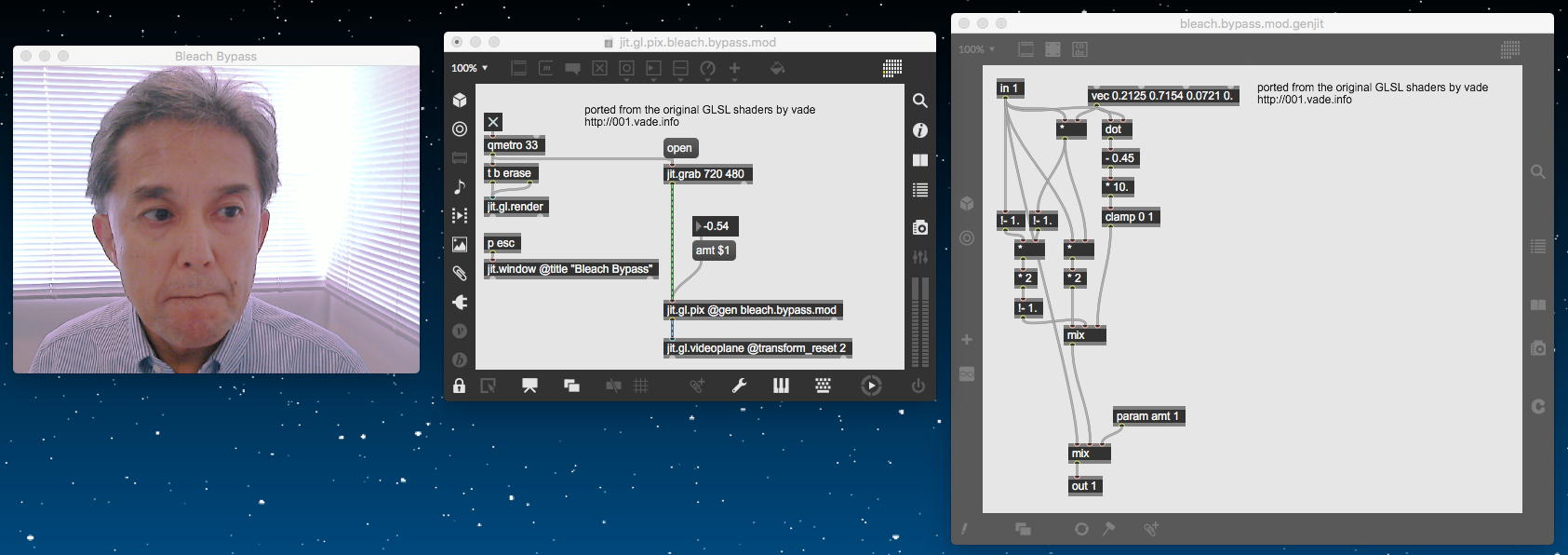Click the 'open' message box
Viewport: 1568px width, 555px height.
pos(680,148)
